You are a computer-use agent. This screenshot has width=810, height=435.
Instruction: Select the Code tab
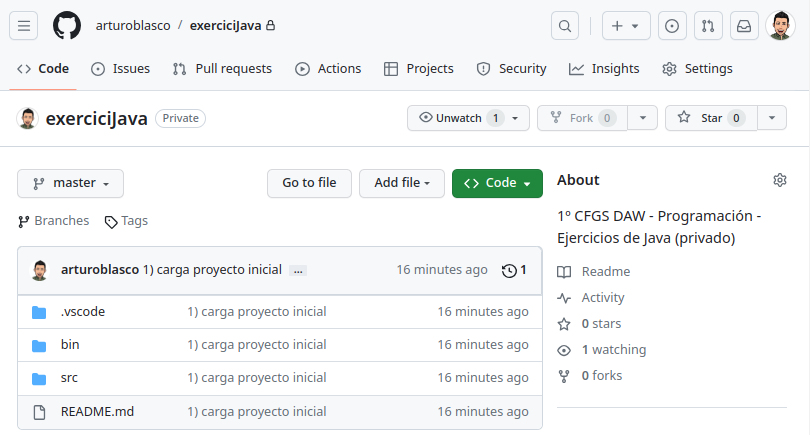pos(43,69)
